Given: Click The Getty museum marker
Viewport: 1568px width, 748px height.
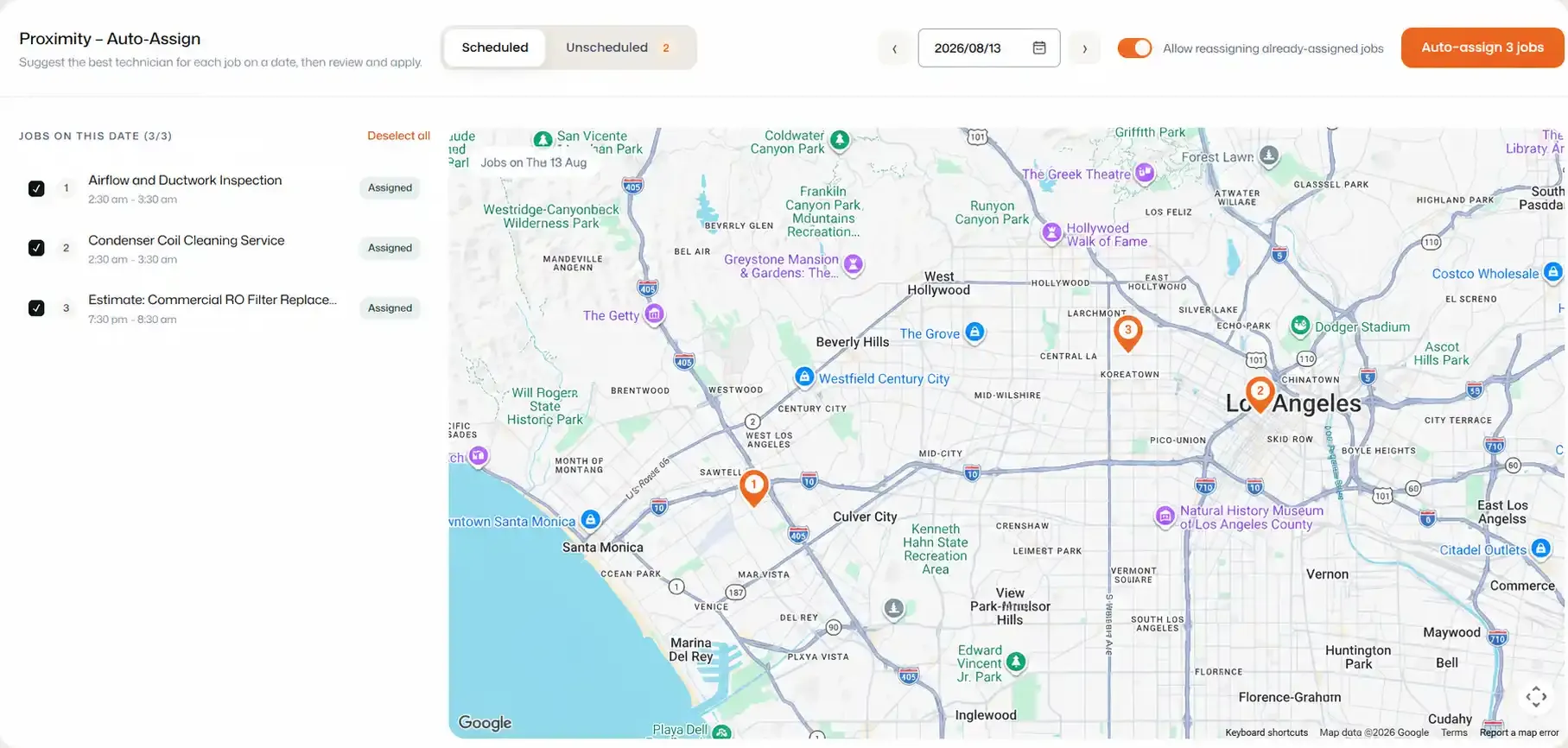Looking at the screenshot, I should point(655,314).
